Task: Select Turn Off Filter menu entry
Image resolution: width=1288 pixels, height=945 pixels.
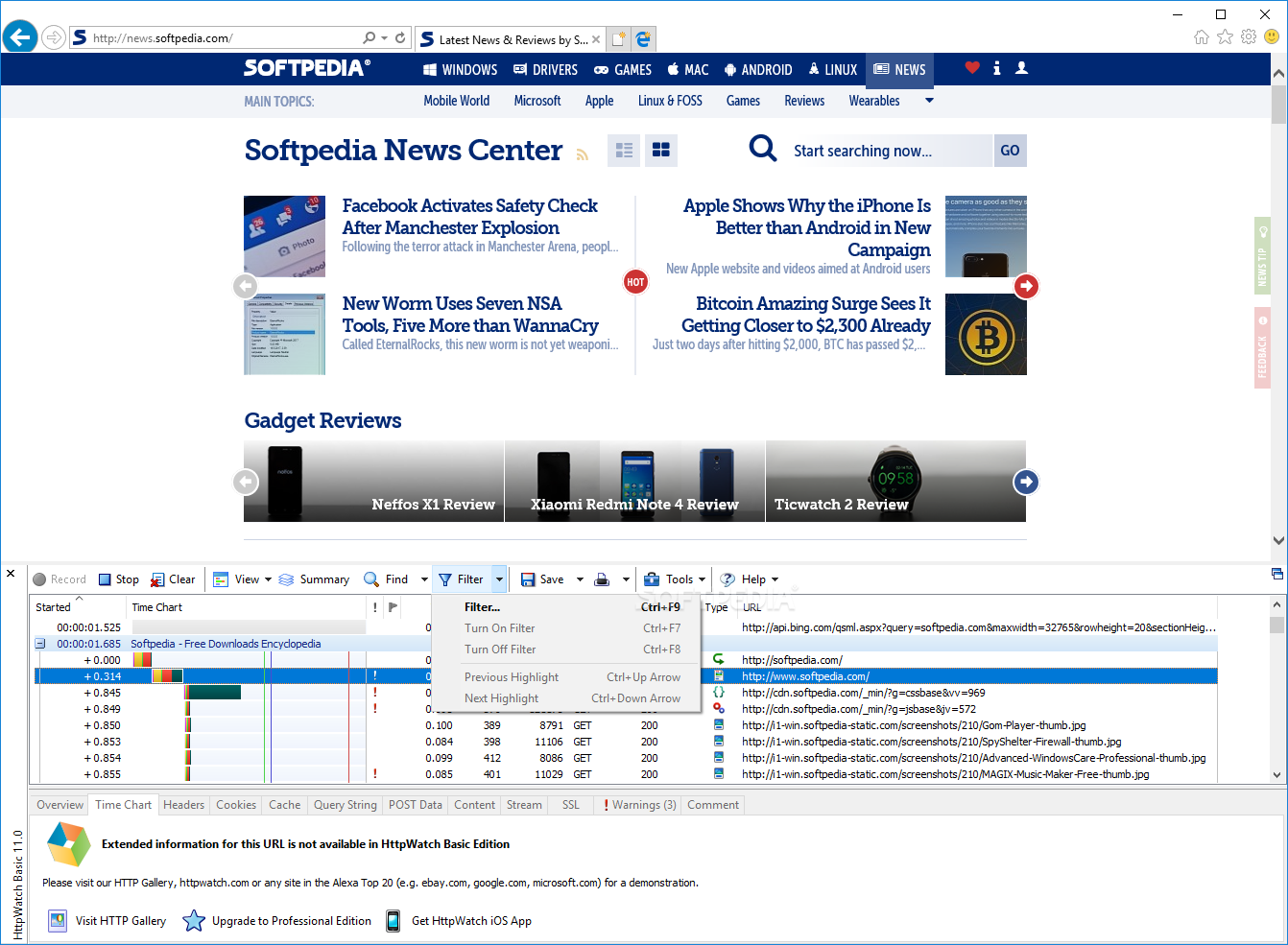Action: coord(567,650)
